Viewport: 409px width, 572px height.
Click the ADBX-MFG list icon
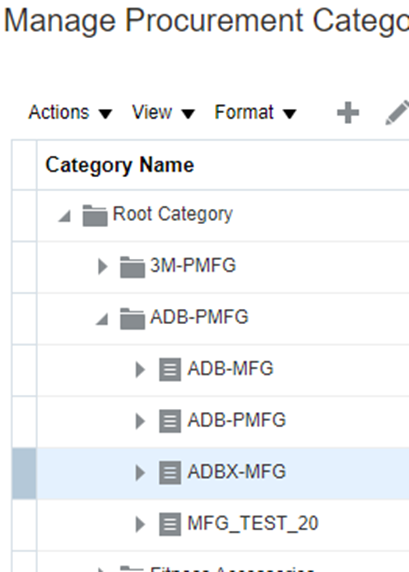pyautogui.click(x=170, y=473)
